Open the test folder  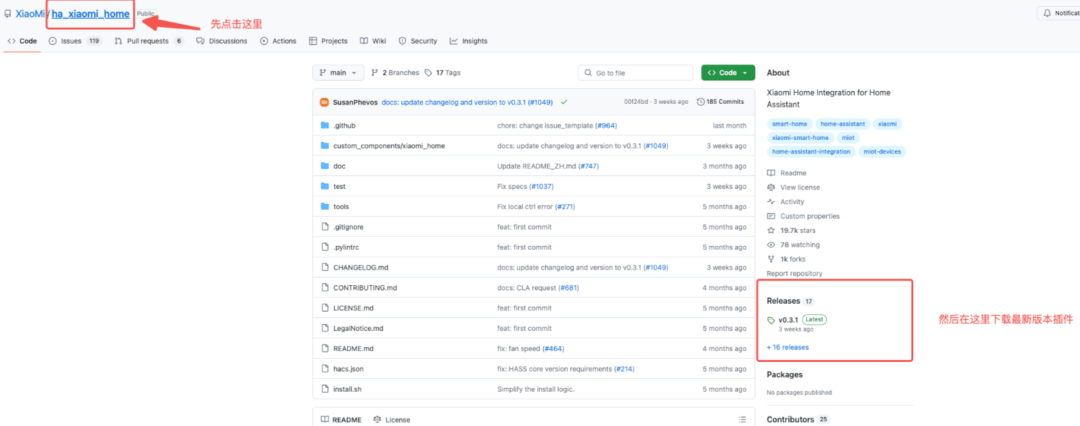(340, 186)
